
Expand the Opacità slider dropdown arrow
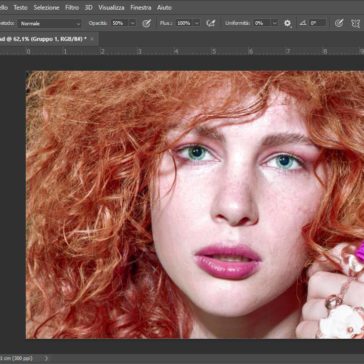coord(132,23)
